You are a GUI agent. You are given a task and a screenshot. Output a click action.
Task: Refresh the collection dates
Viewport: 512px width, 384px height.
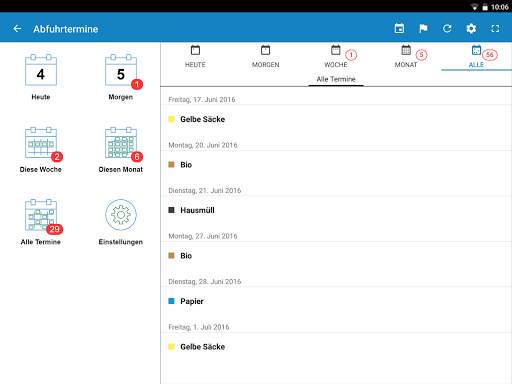pyautogui.click(x=447, y=29)
